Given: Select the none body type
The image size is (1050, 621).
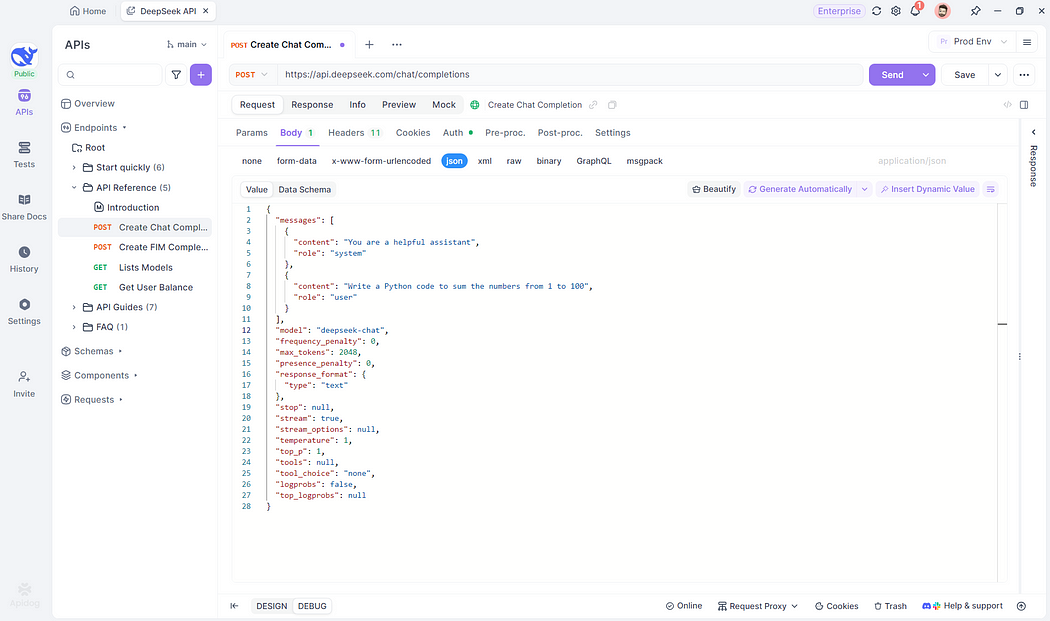Looking at the screenshot, I should pyautogui.click(x=252, y=161).
